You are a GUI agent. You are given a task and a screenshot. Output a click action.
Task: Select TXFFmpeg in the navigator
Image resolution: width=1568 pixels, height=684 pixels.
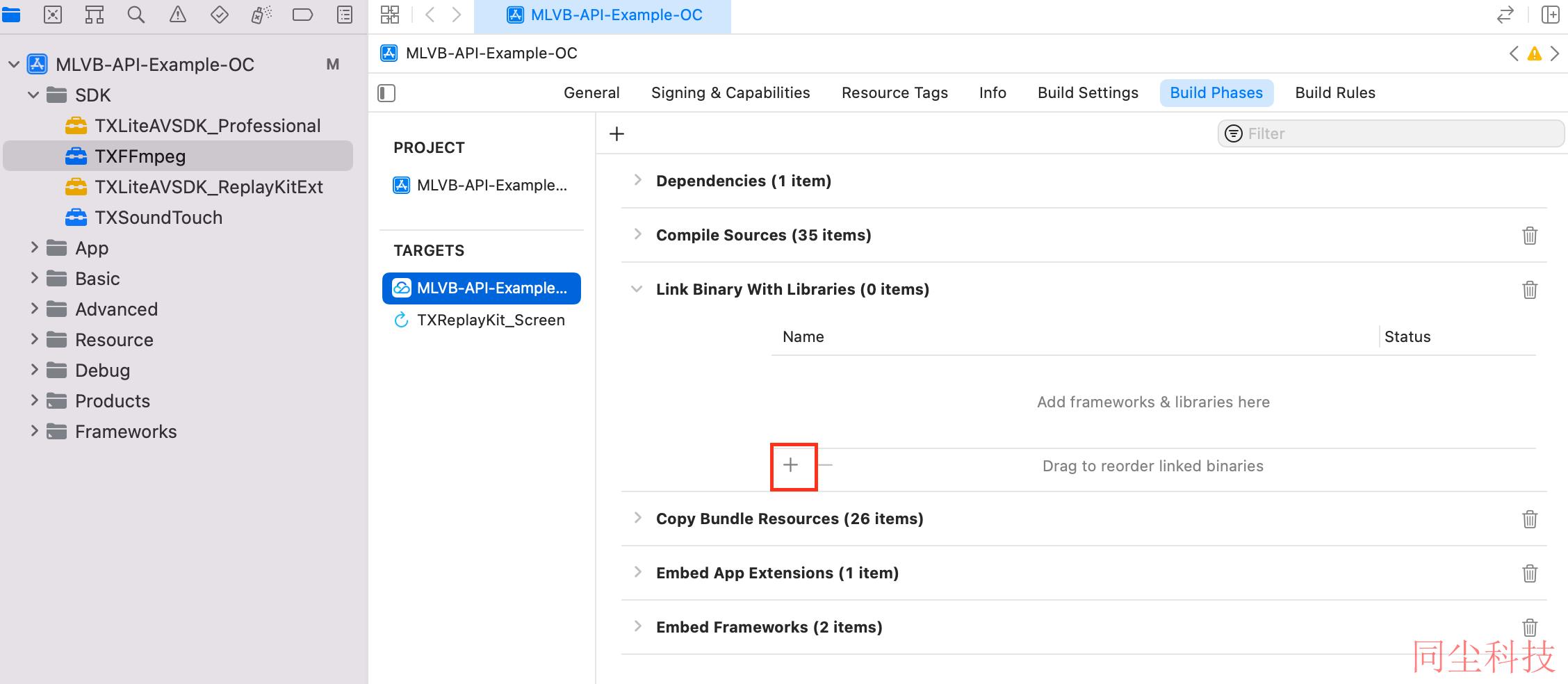tap(178, 156)
